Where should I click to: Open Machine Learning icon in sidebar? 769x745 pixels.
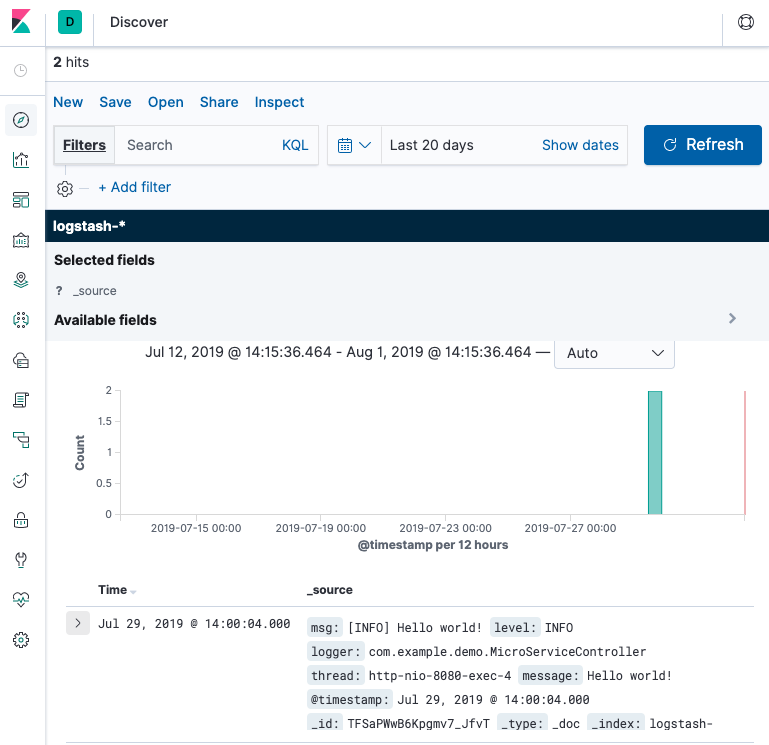coord(21,320)
